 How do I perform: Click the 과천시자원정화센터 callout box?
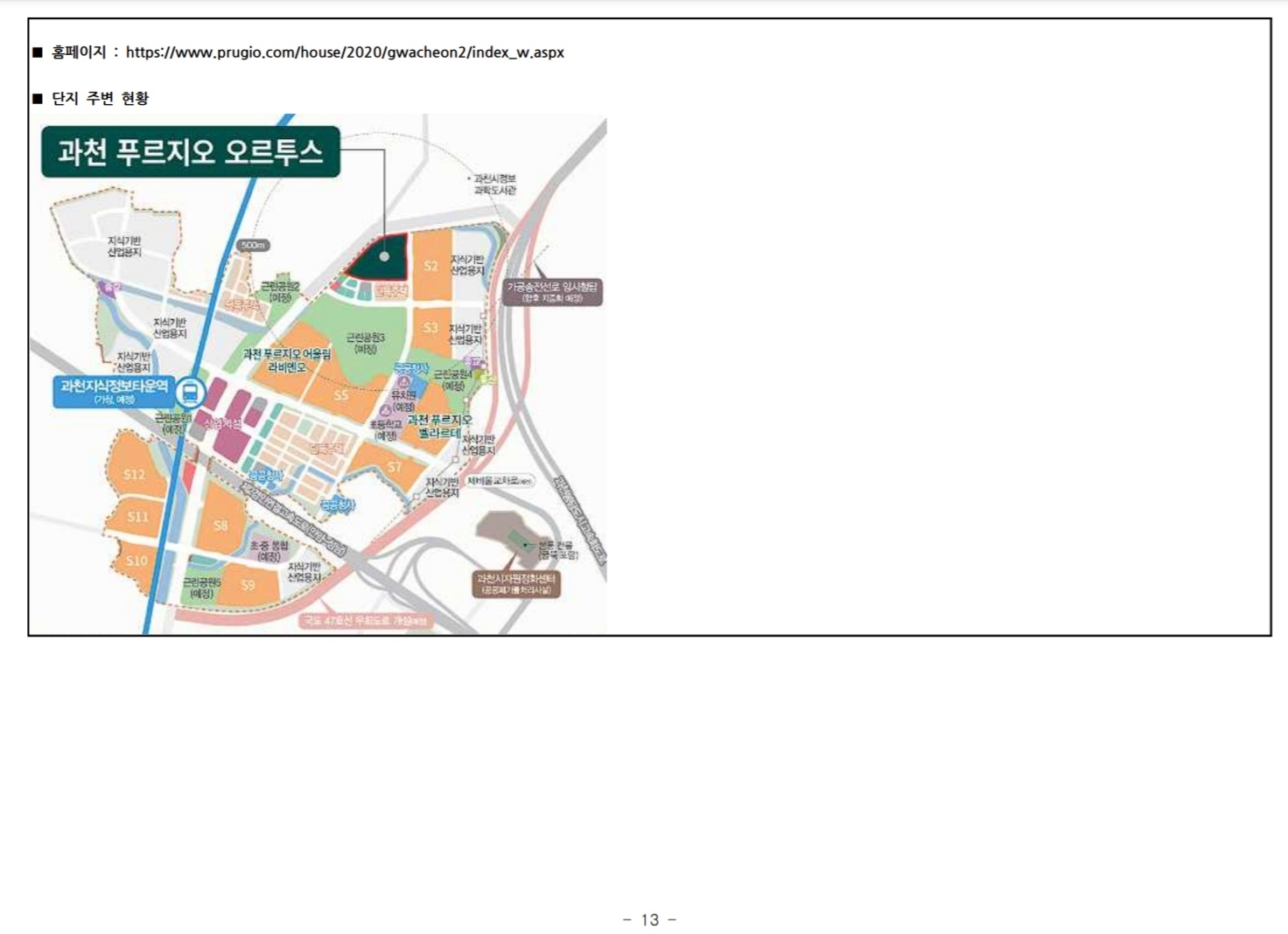point(516,584)
